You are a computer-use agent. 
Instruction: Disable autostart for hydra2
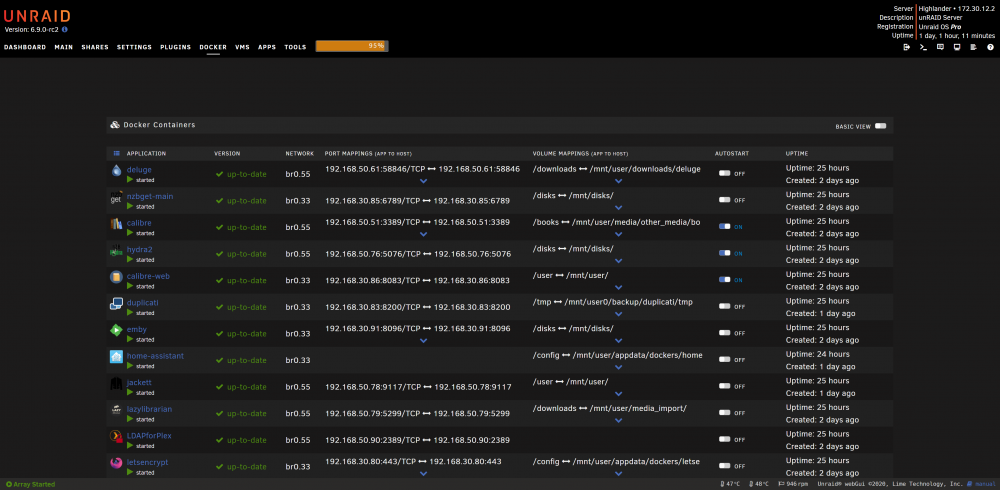click(x=724, y=253)
